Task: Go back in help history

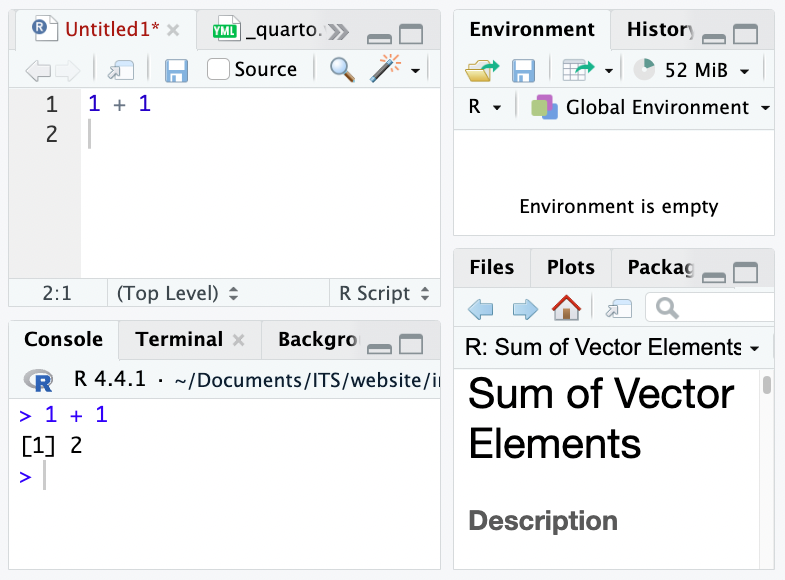Action: (481, 308)
